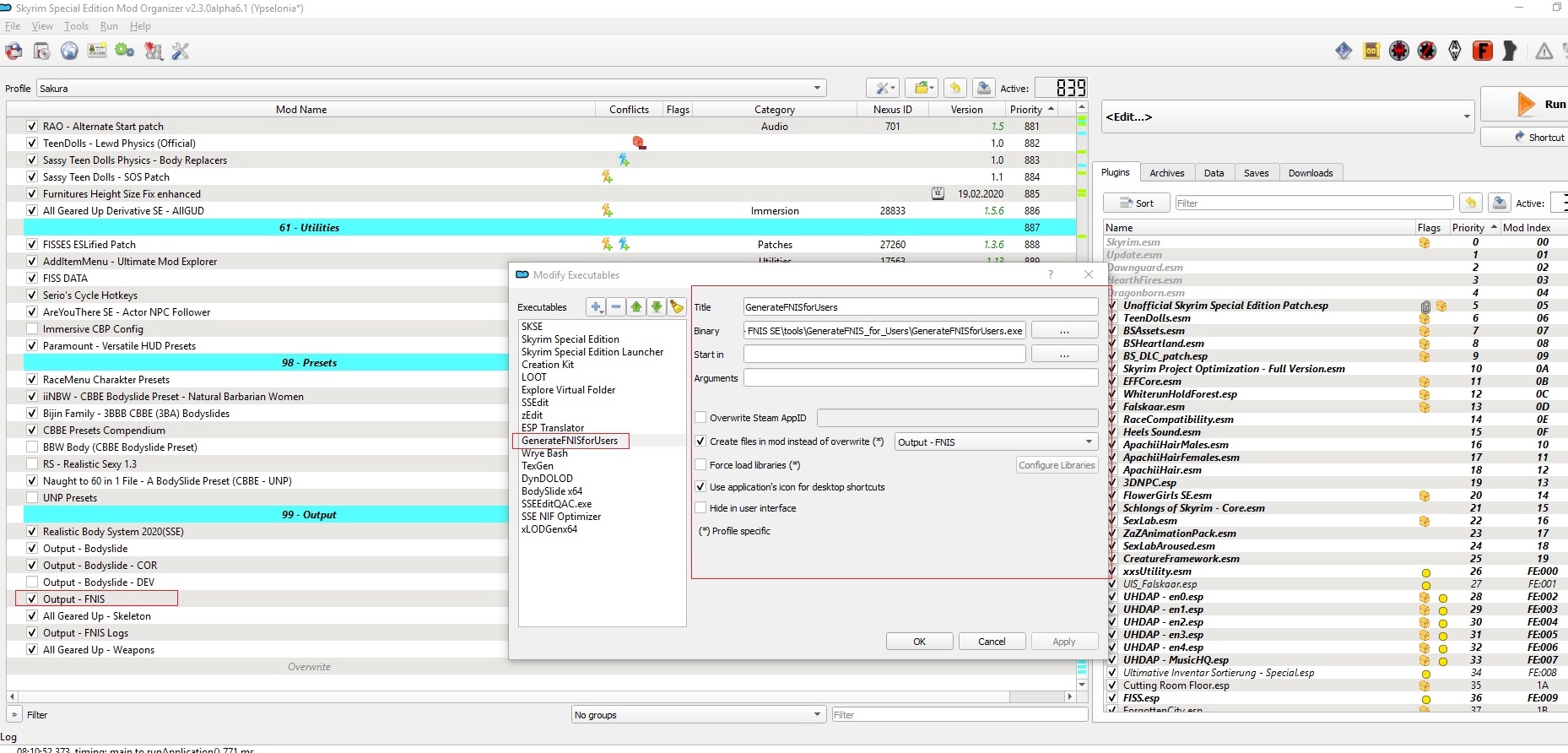Viewport: 1568px width, 753px height.
Task: Enable the Overwrite Steam AppID checkbox
Action: (700, 418)
